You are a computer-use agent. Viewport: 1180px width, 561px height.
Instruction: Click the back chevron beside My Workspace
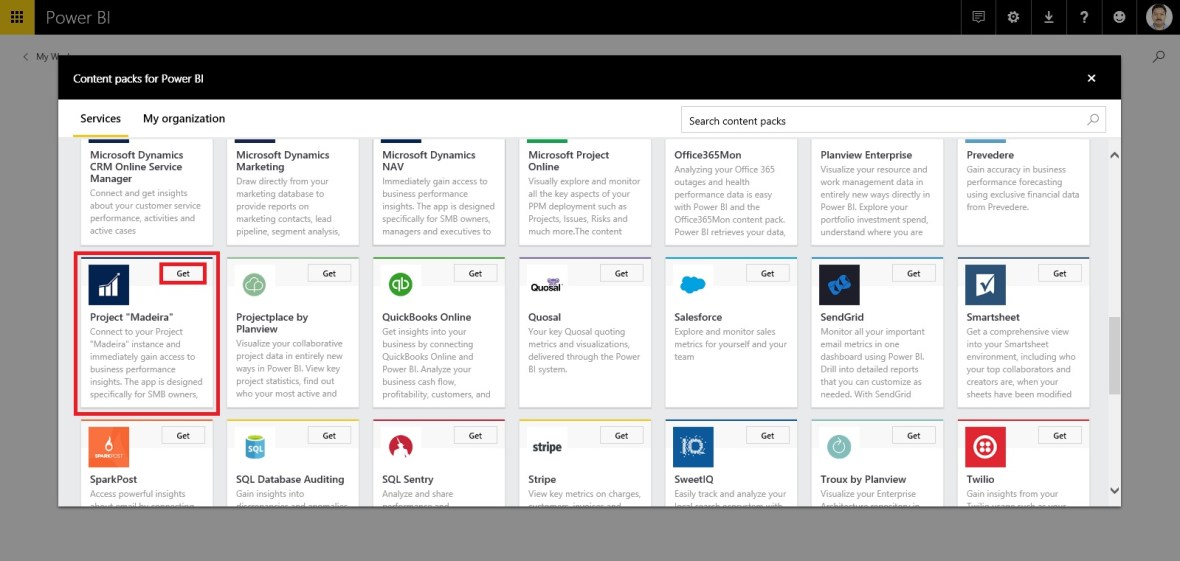26,56
